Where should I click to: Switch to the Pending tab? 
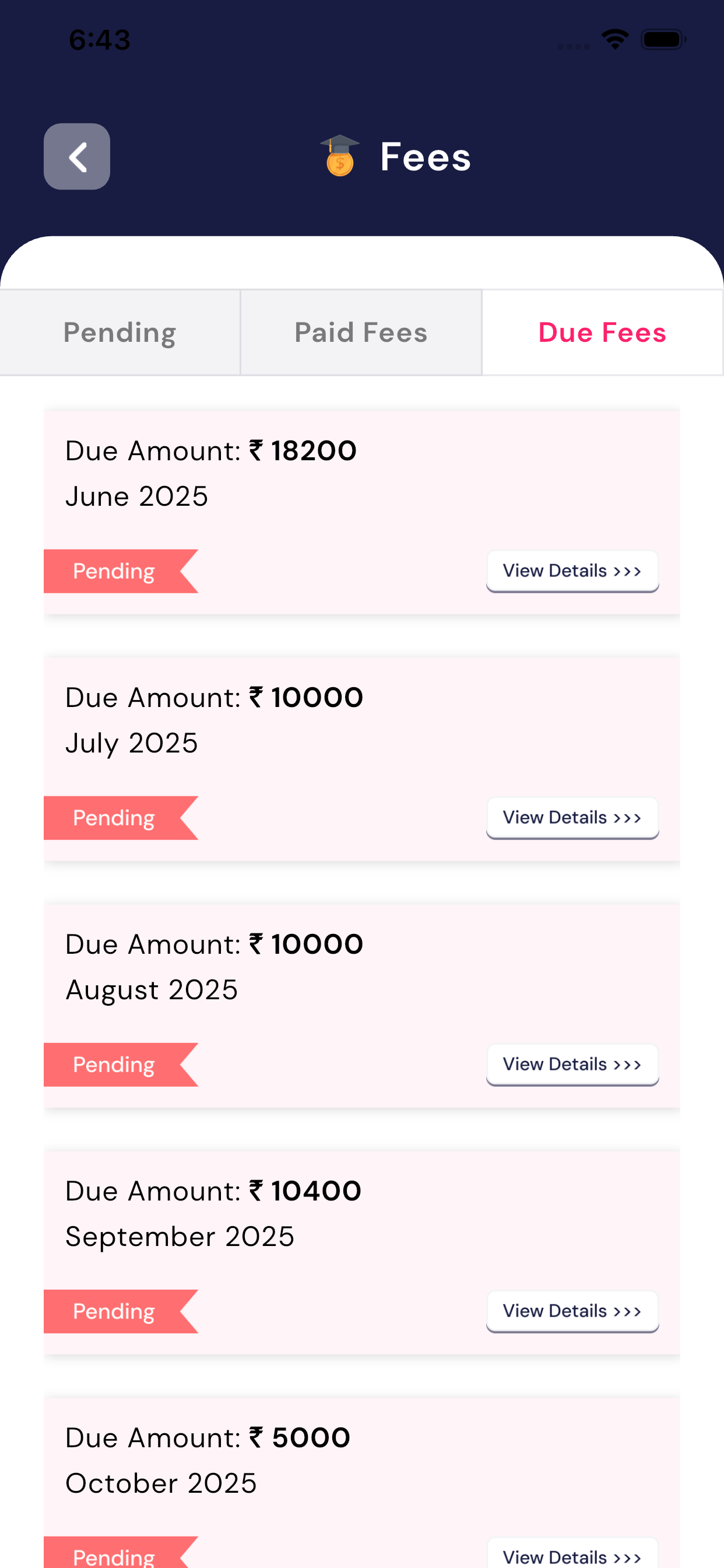[120, 332]
